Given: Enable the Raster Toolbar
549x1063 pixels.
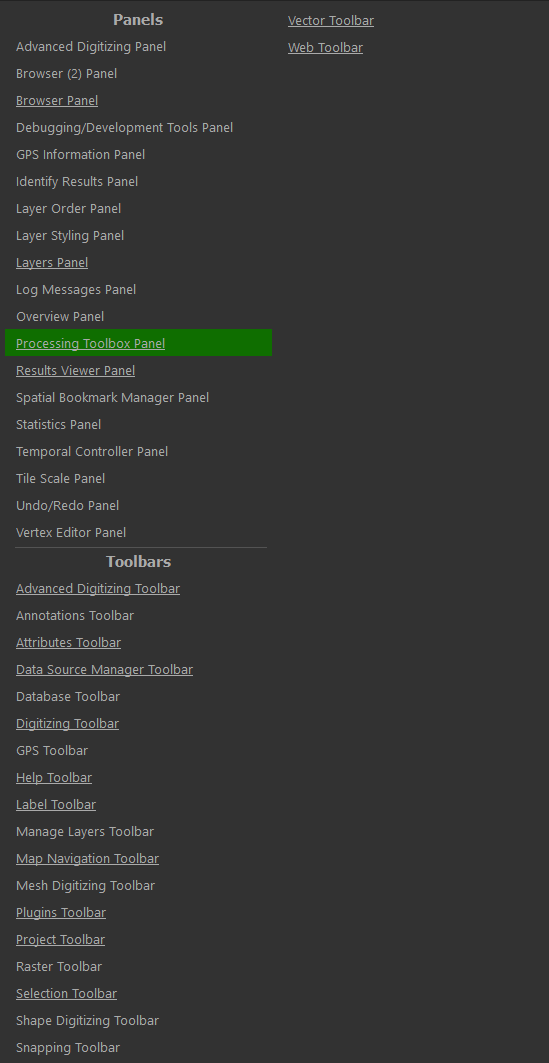Looking at the screenshot, I should click(x=59, y=966).
